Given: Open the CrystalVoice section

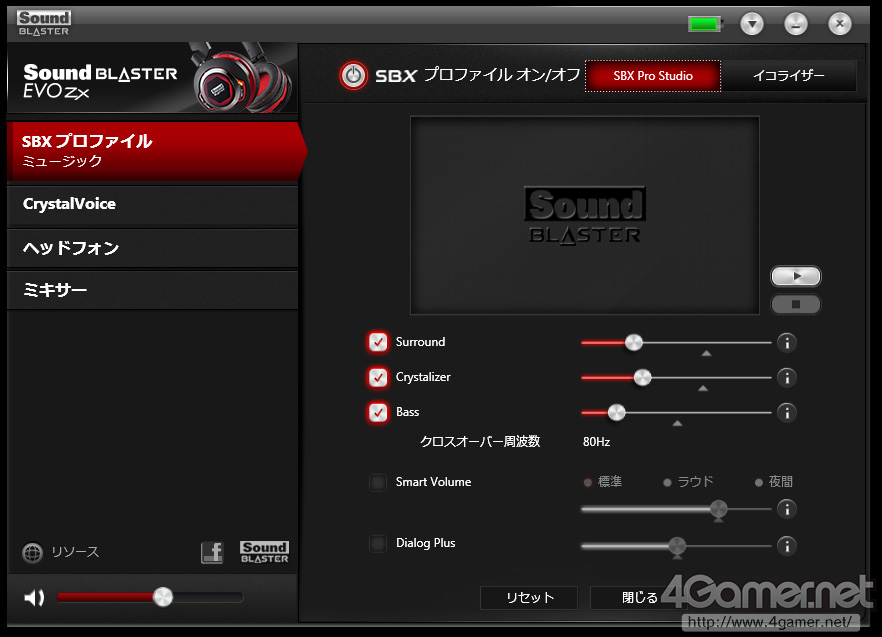Looking at the screenshot, I should (152, 204).
